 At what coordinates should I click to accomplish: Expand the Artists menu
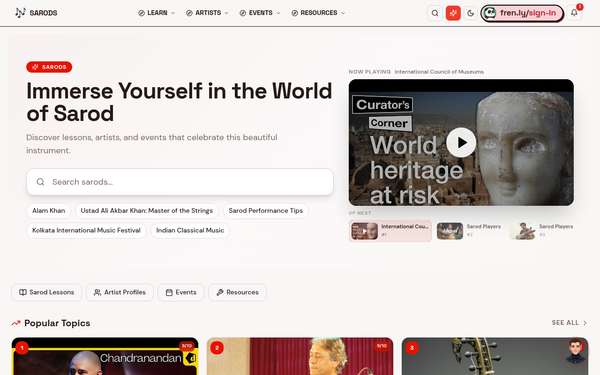click(x=207, y=13)
